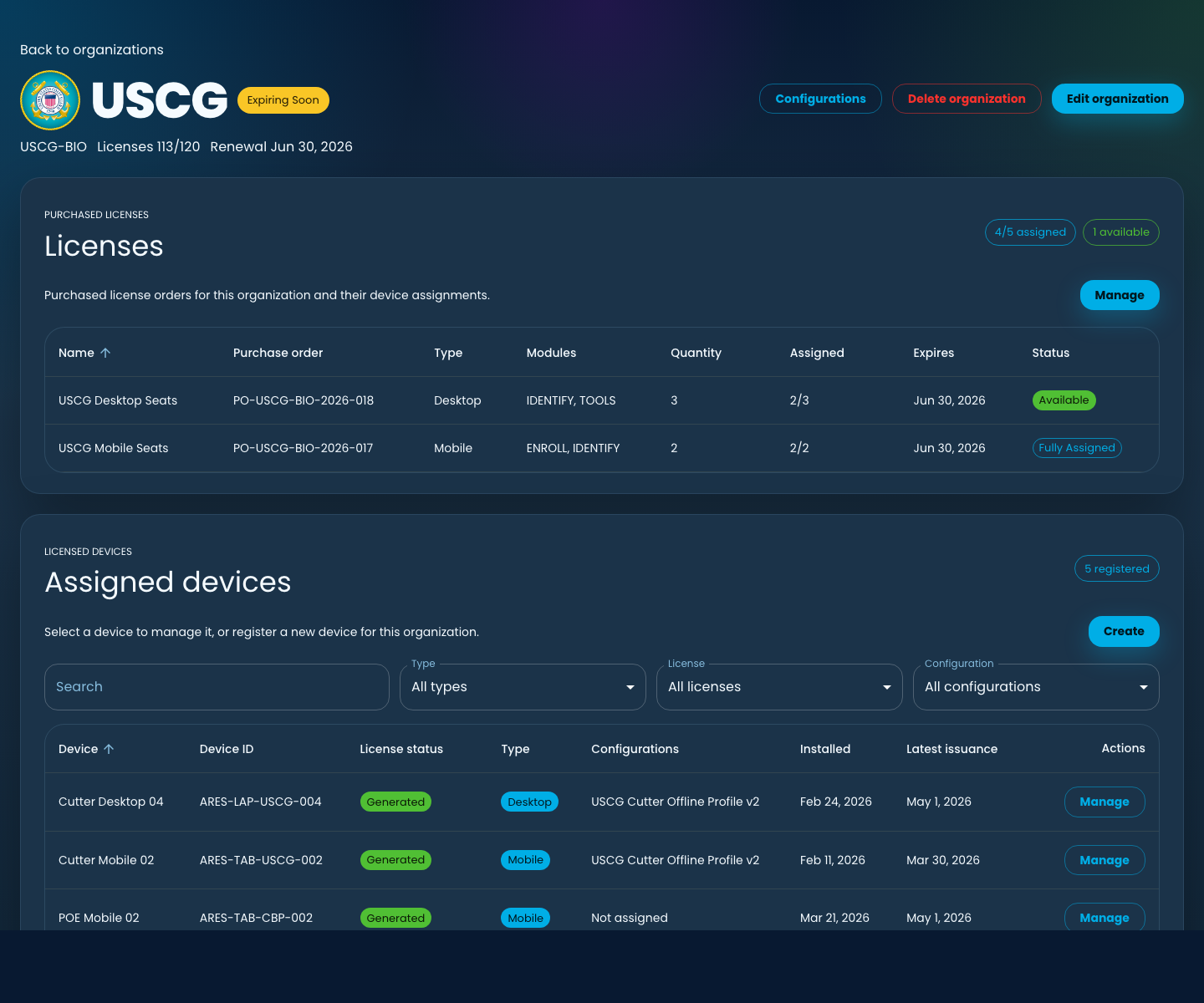Create a new assigned device
The width and height of the screenshot is (1204, 1003).
1124,631
